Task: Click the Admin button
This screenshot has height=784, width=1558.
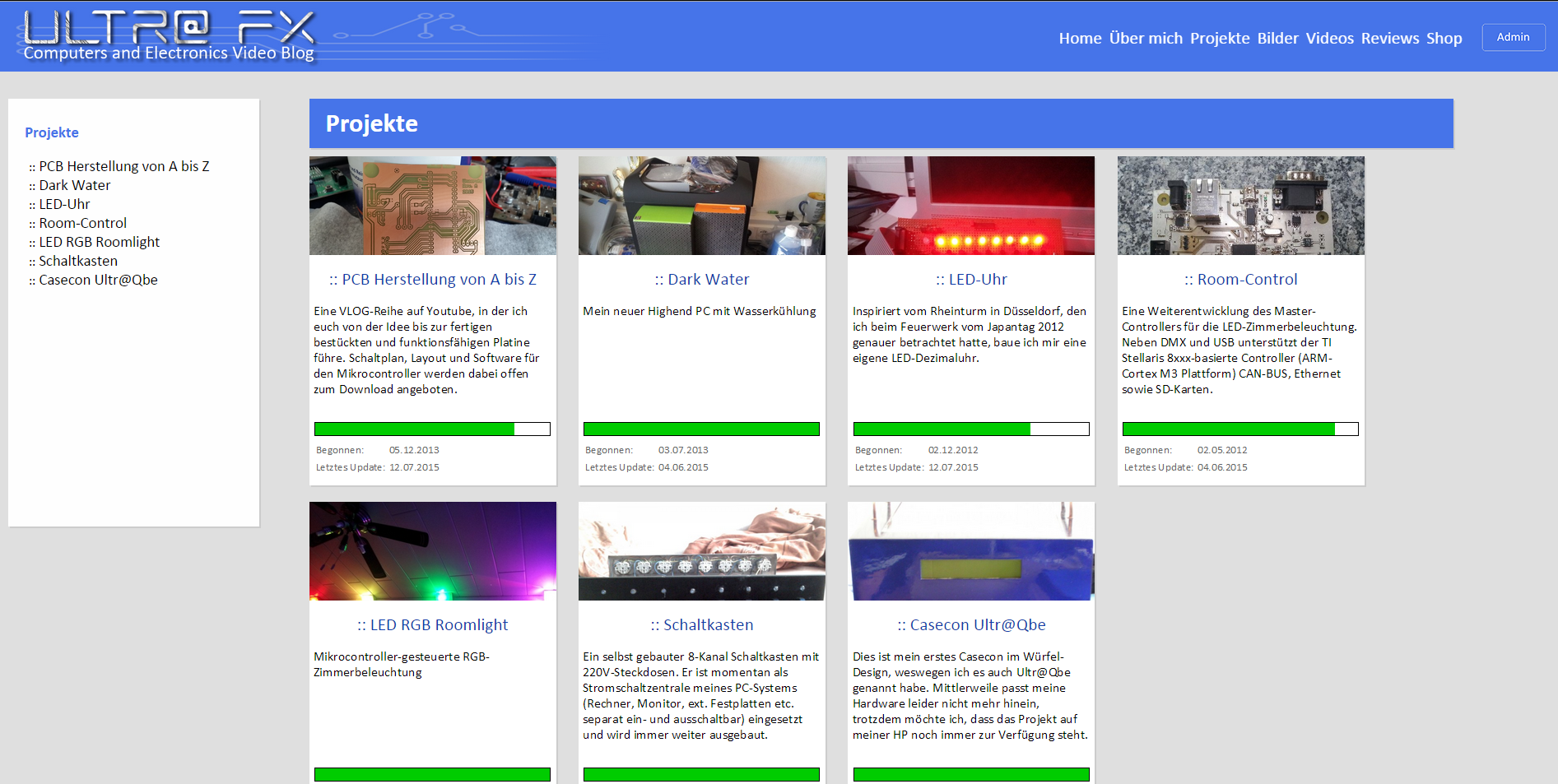Action: click(1513, 37)
